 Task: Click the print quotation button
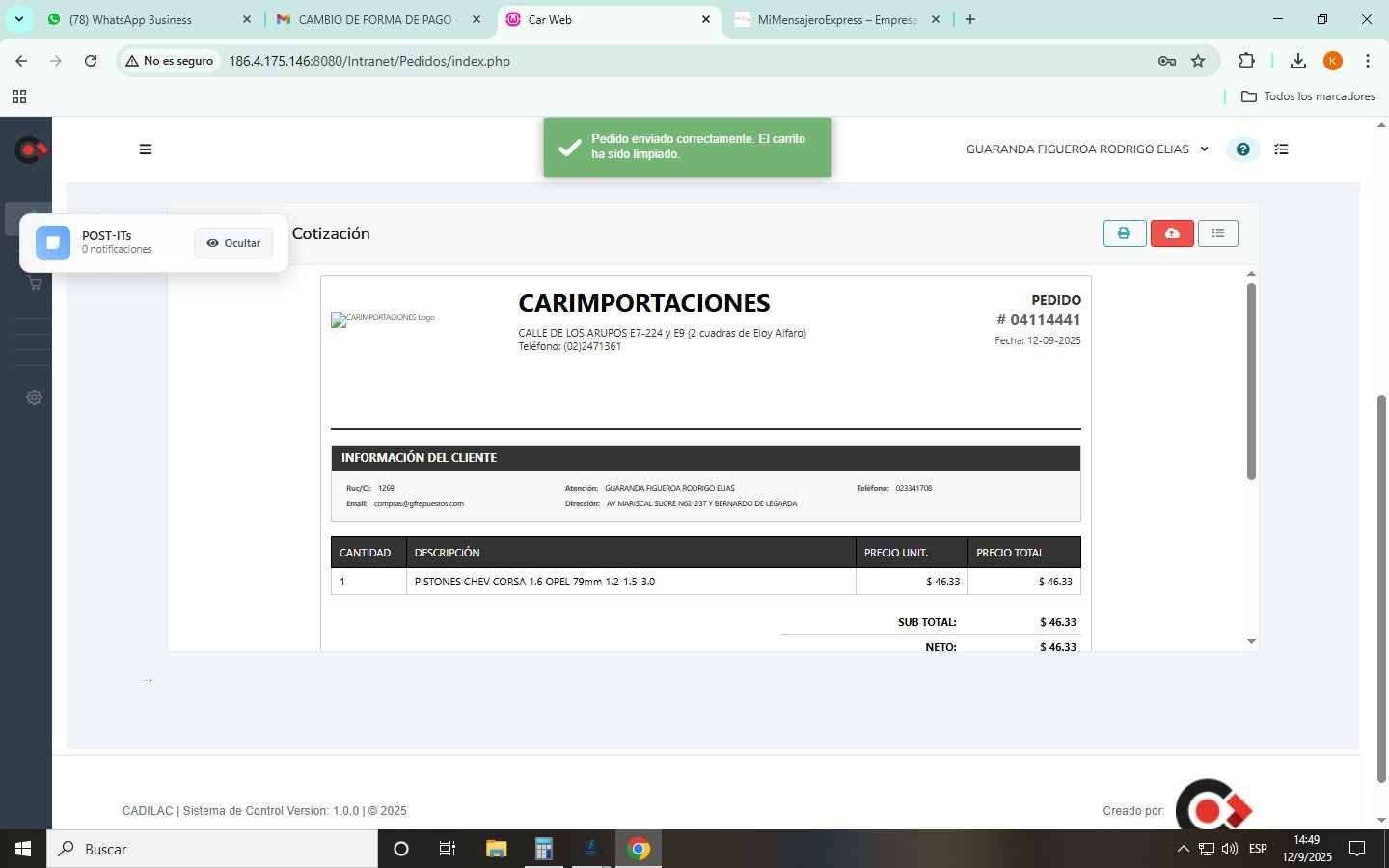point(1124,233)
